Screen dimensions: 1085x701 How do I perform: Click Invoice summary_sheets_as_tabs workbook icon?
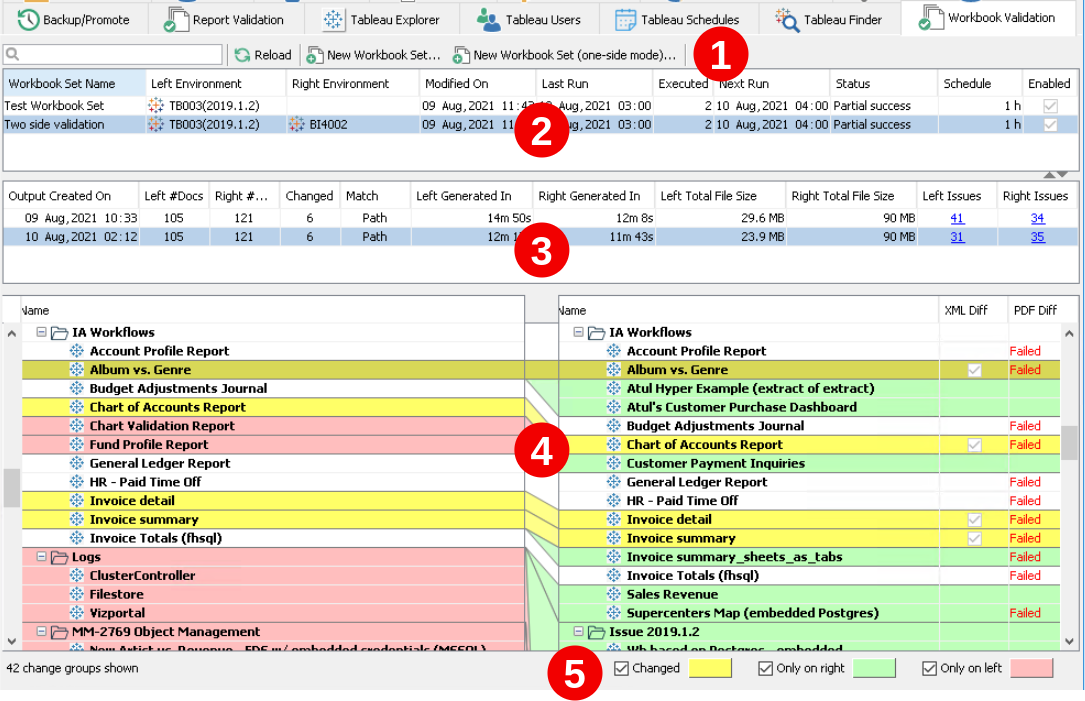point(614,556)
